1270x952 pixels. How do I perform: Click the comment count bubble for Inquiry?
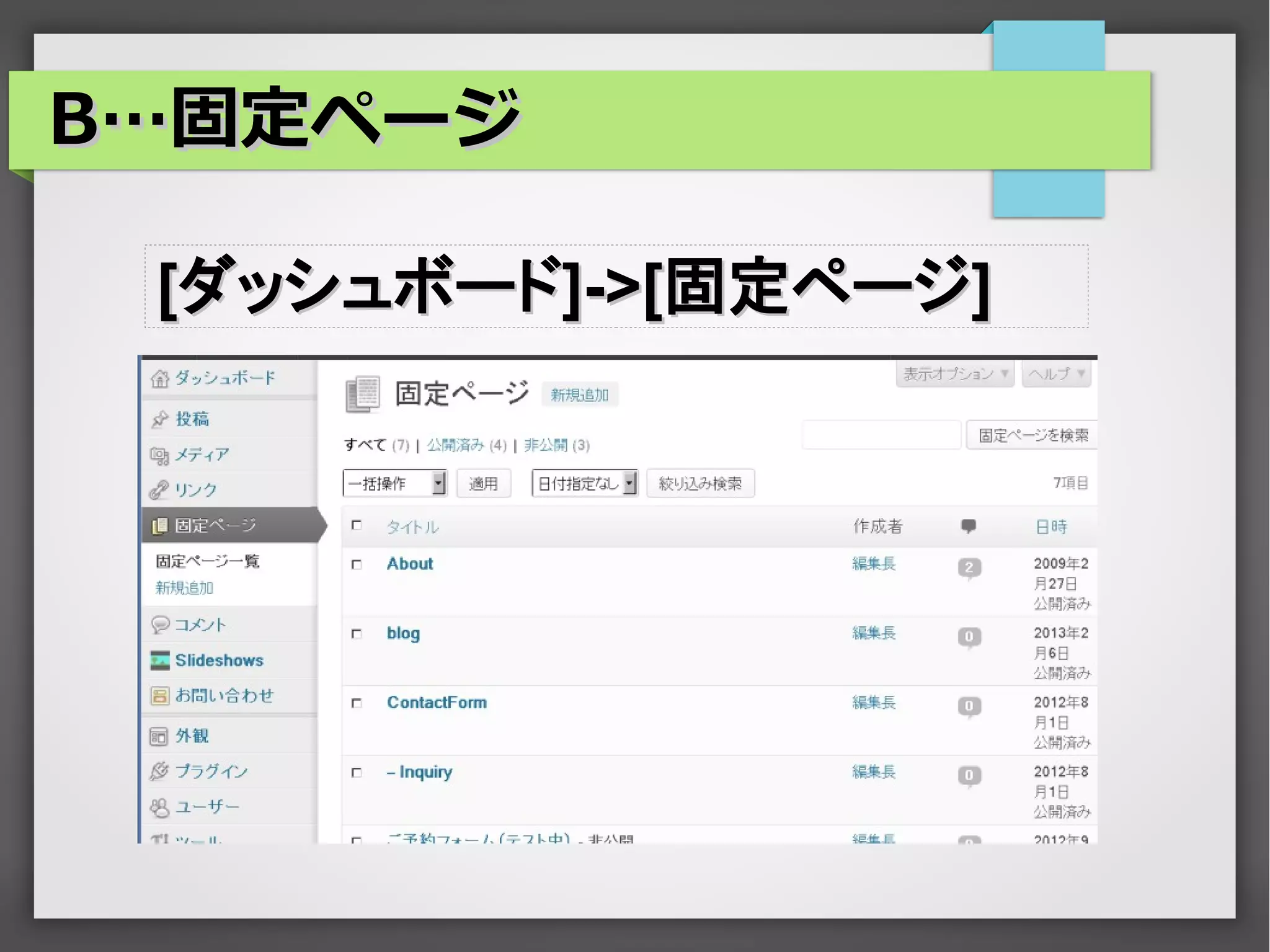(x=969, y=776)
